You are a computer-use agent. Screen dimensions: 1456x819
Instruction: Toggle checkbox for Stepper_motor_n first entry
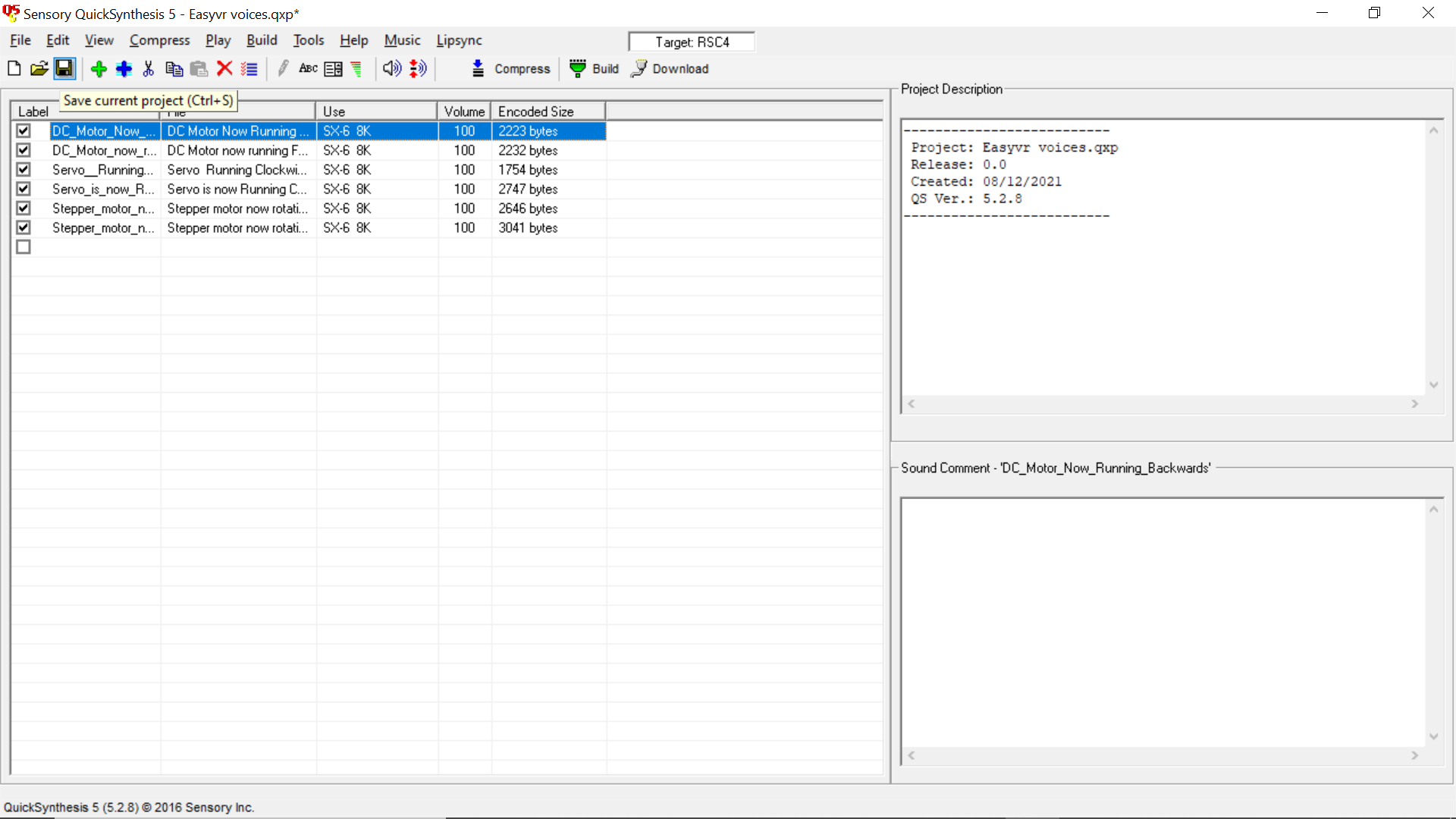click(x=22, y=208)
